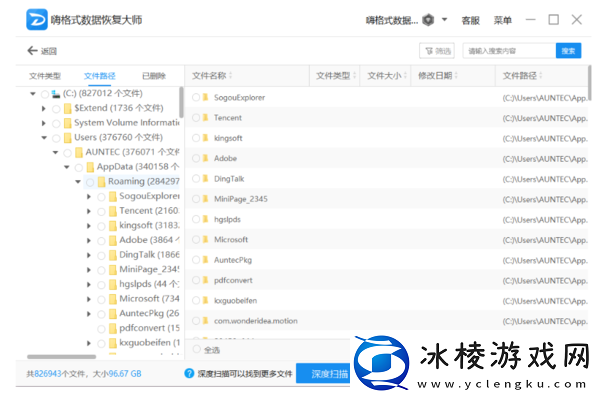The height and width of the screenshot is (396, 600).
Task: Switch to the 文件类型 tab
Action: click(x=45, y=76)
